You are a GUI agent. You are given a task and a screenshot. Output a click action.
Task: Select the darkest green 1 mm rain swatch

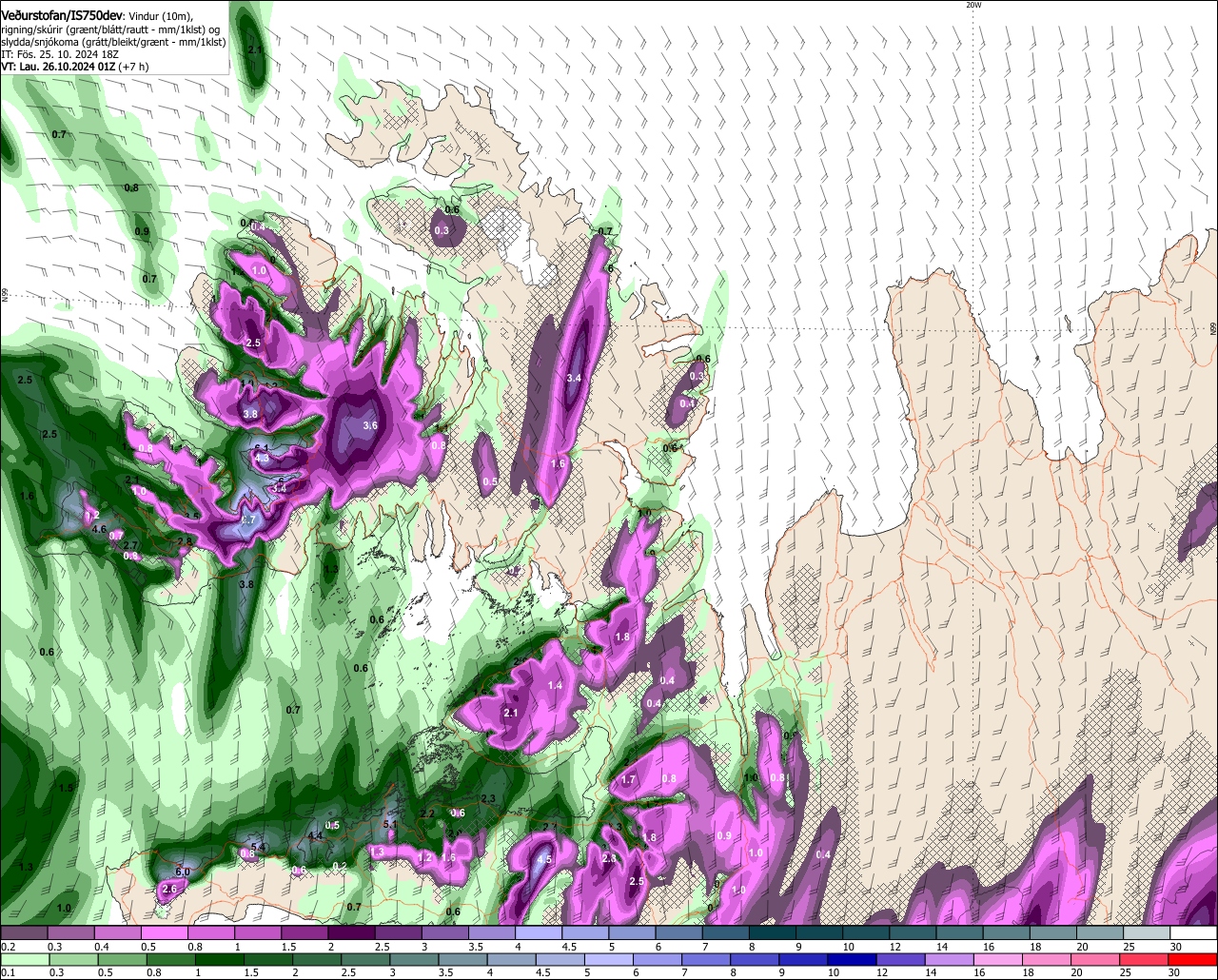click(x=219, y=958)
